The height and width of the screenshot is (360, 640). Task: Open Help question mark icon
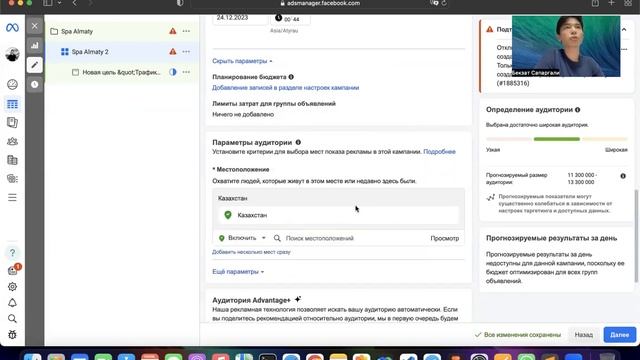12,253
